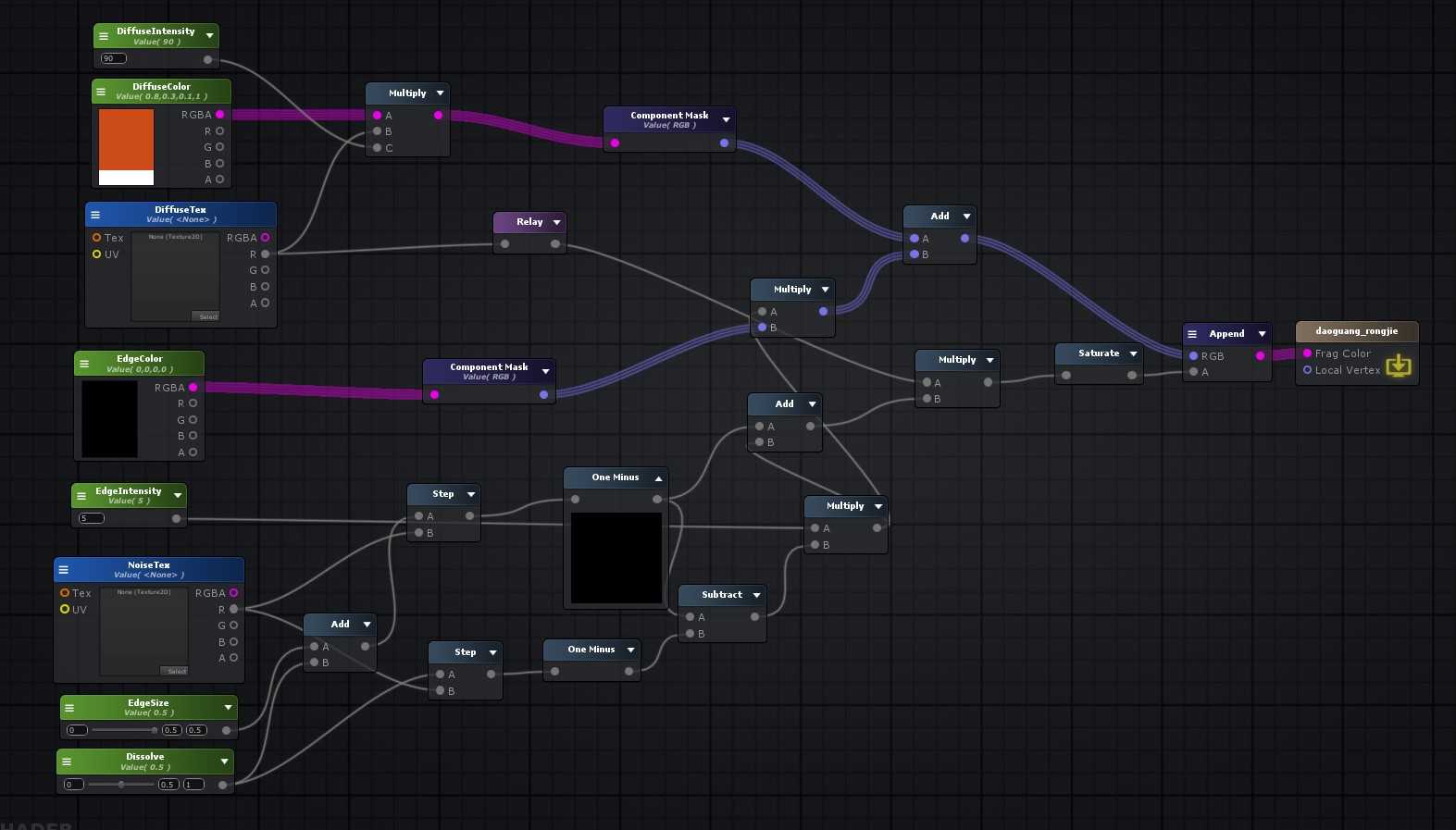Click Append RGB input port
This screenshot has width=1456, height=830.
(1193, 356)
